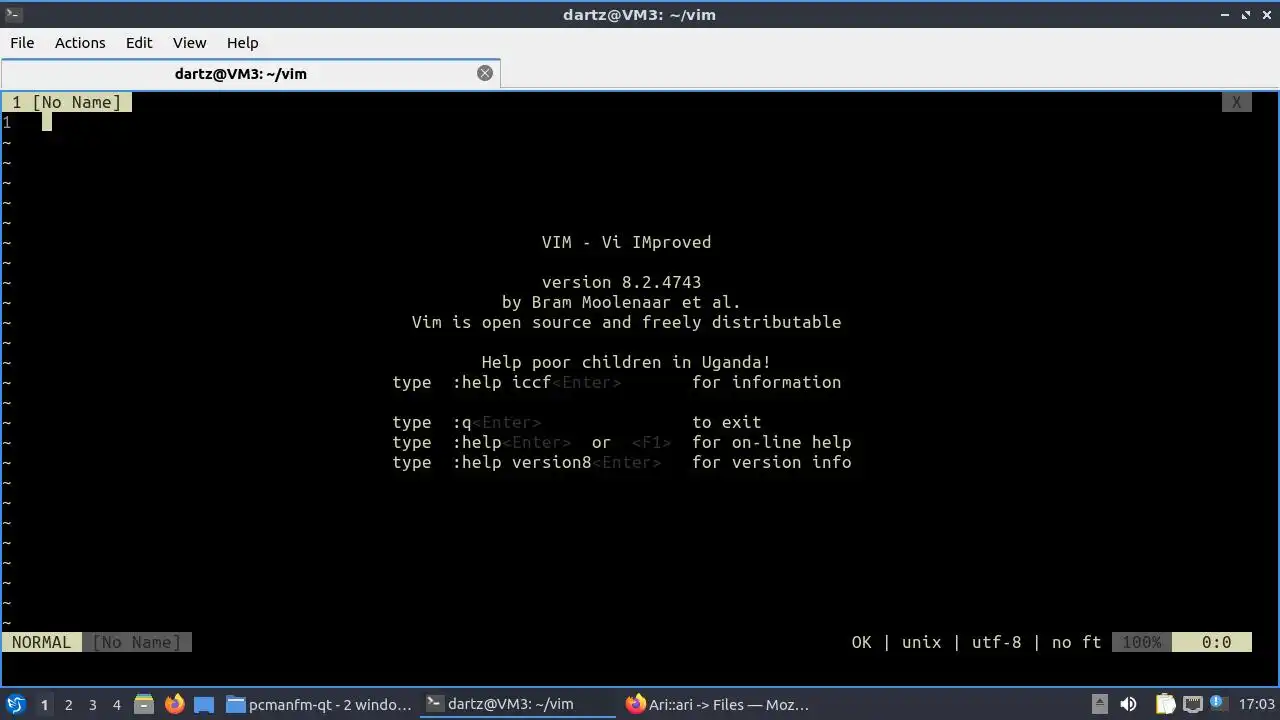This screenshot has height=720, width=1280.
Task: Click the 17:03 clock in the tray
Action: click(1257, 704)
